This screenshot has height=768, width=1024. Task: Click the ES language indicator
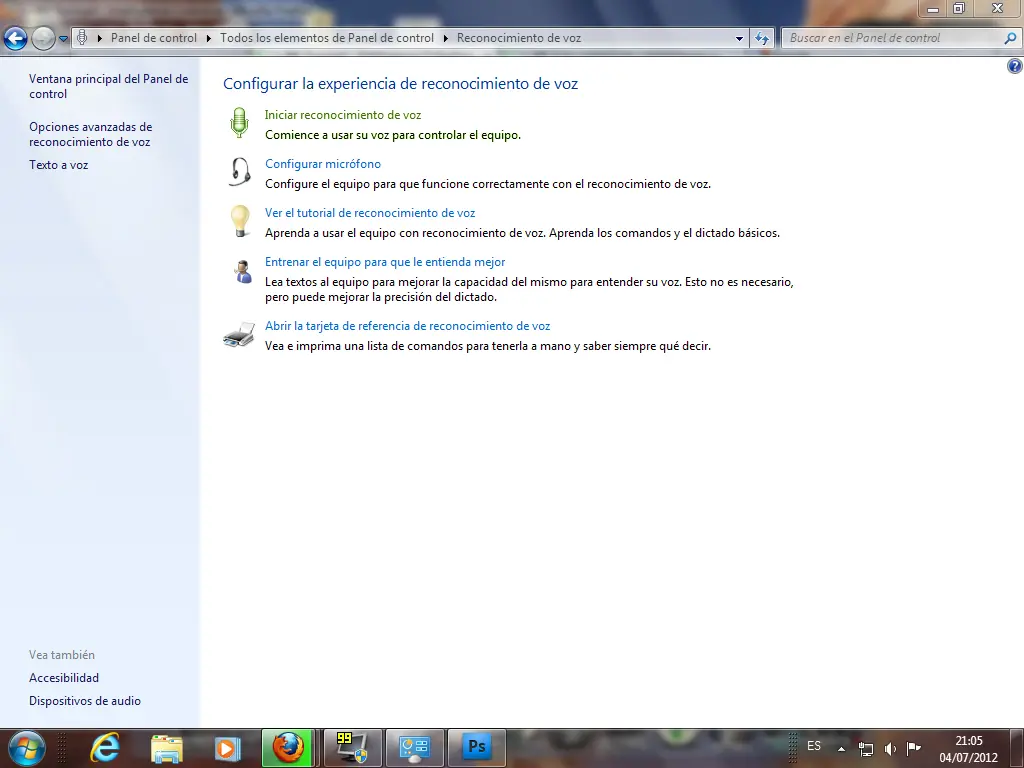click(814, 746)
